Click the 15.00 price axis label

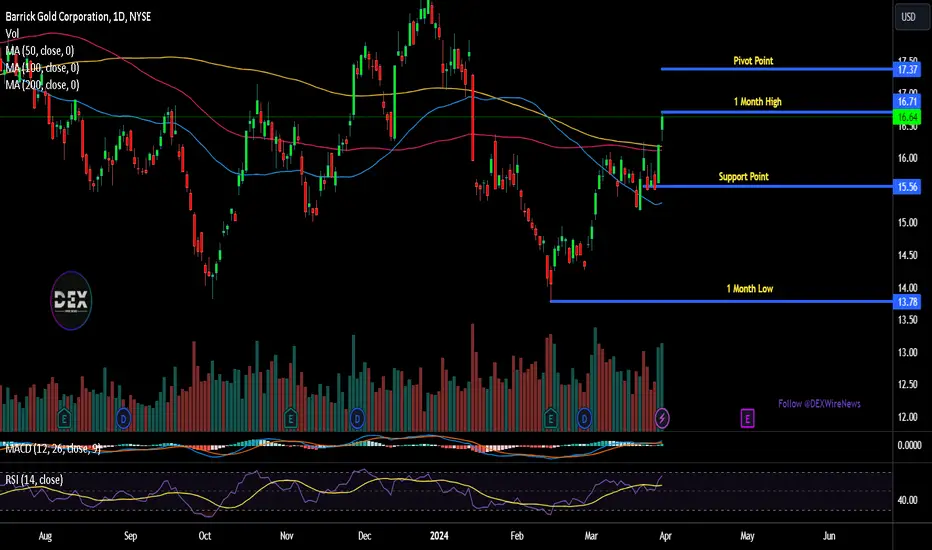coord(908,223)
